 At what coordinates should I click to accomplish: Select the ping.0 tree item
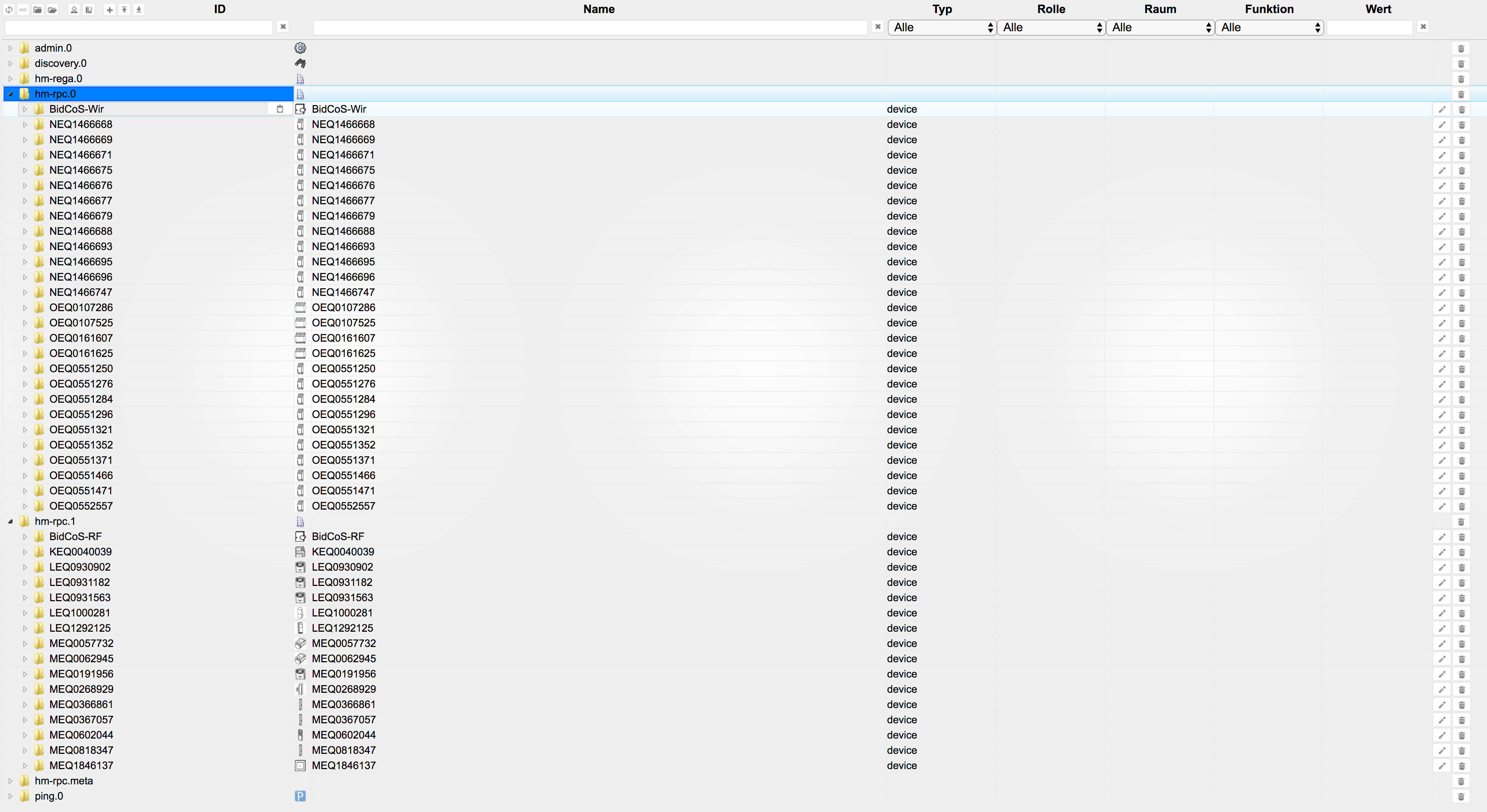49,796
